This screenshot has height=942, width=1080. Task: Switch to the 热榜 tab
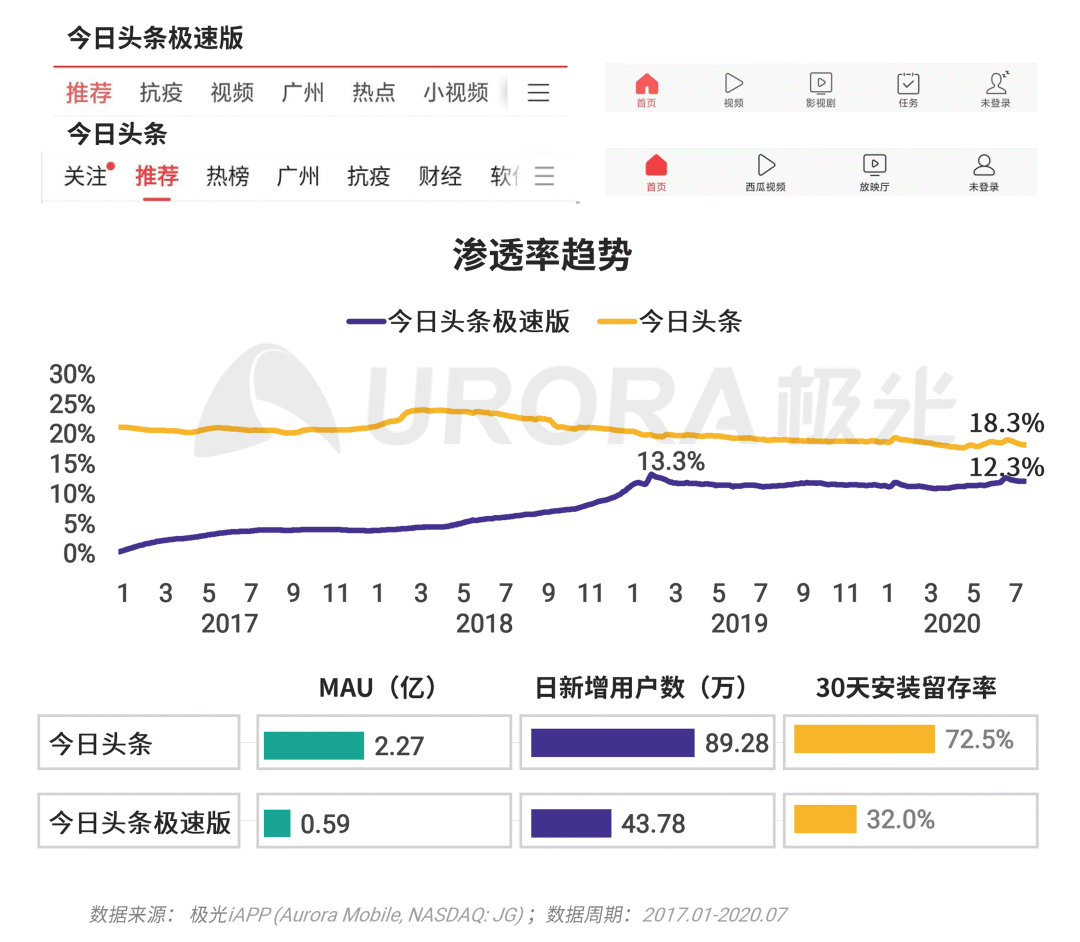pyautogui.click(x=227, y=177)
